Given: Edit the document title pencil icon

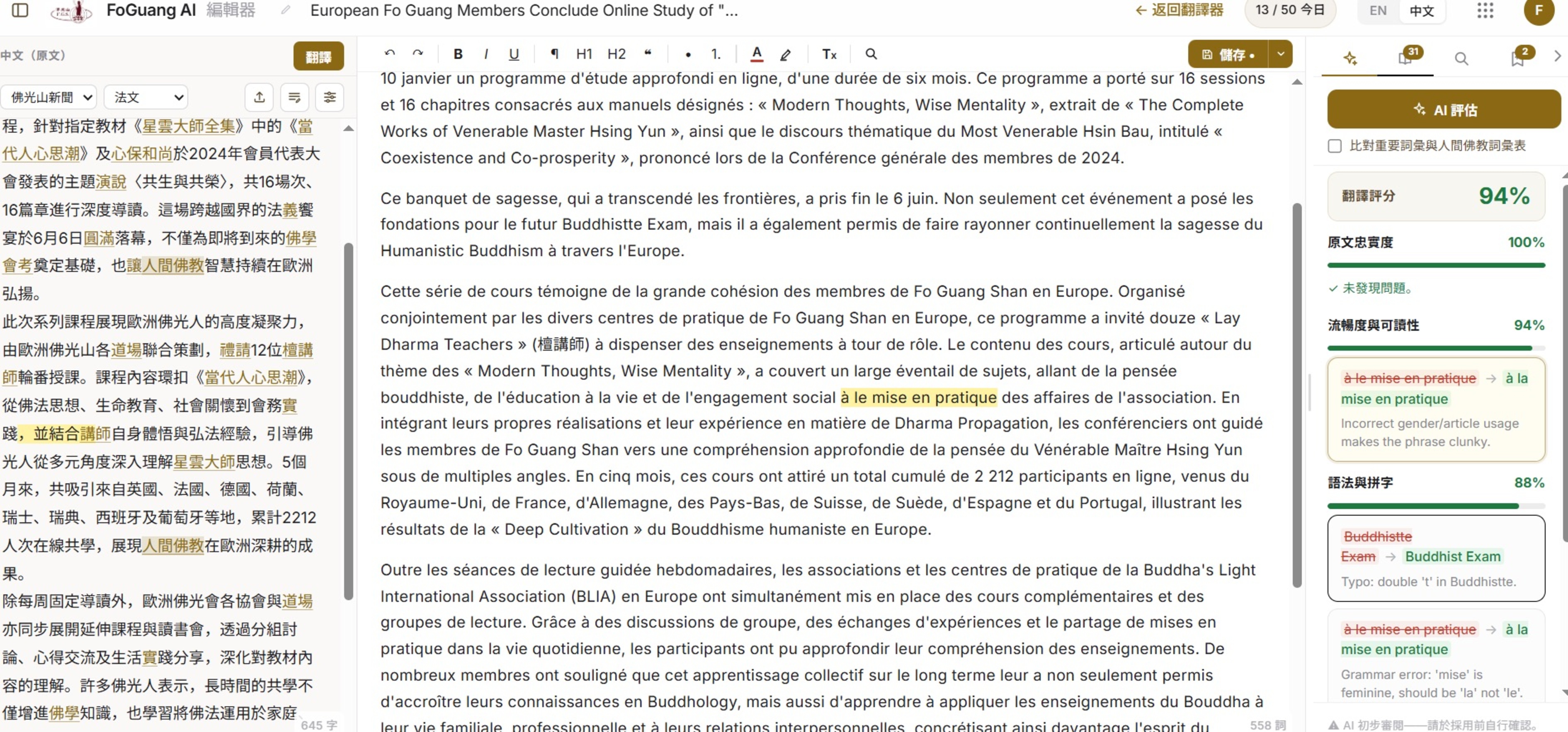Looking at the screenshot, I should (x=286, y=10).
